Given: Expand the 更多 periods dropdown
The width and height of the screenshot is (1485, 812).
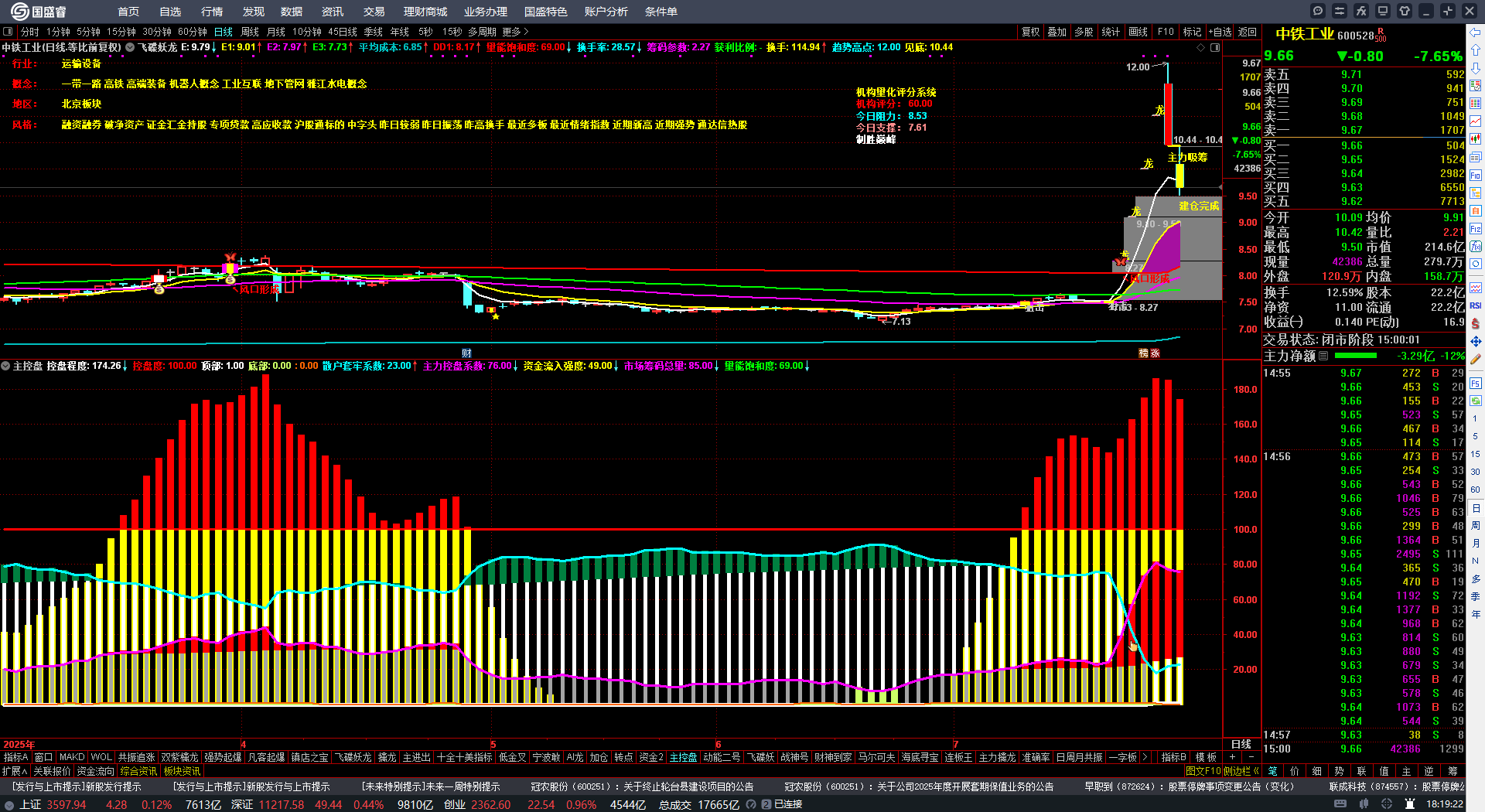Looking at the screenshot, I should coord(515,32).
